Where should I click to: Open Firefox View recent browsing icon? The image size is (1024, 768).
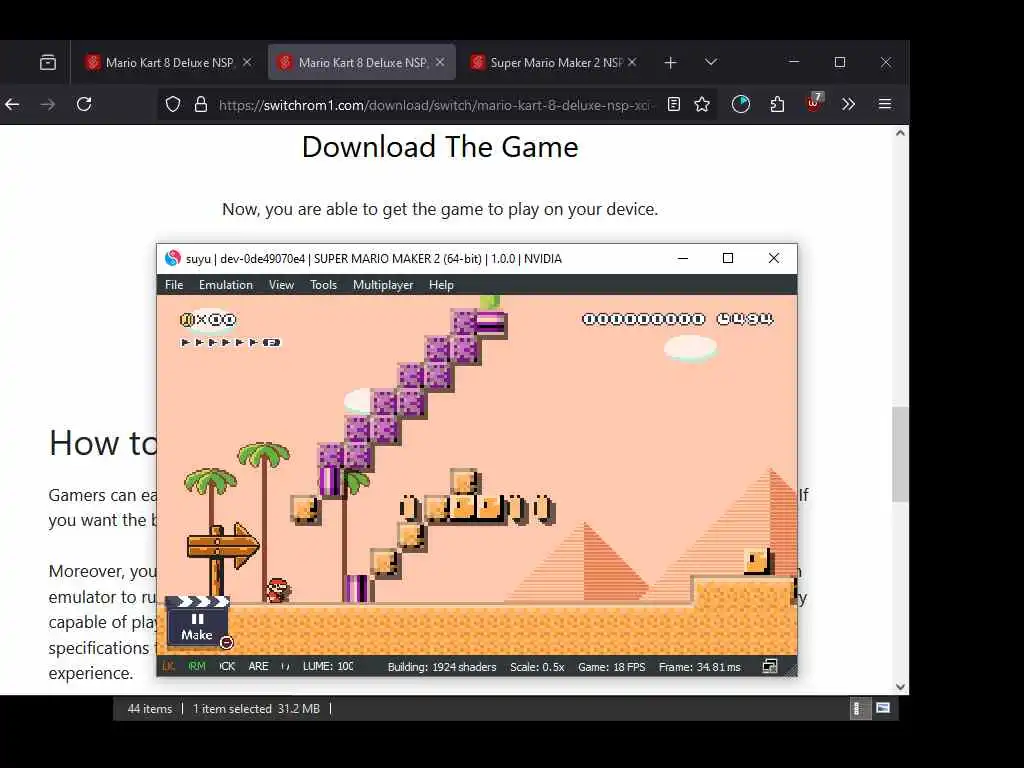click(x=48, y=63)
